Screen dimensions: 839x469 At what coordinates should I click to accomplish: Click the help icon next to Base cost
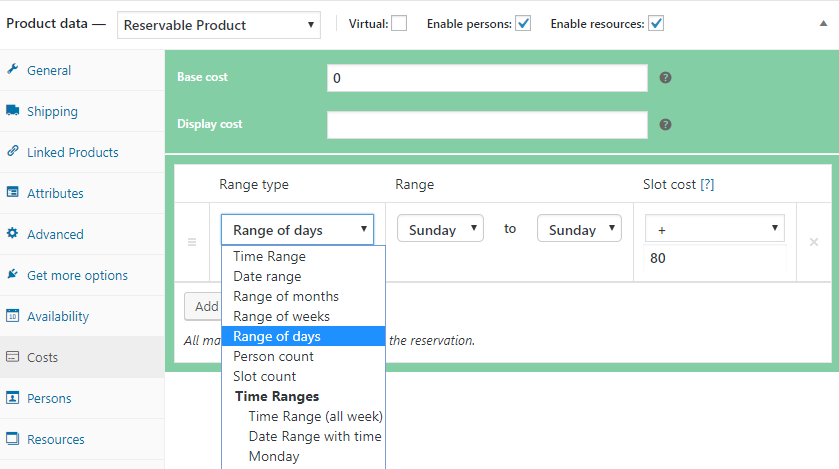pyautogui.click(x=665, y=78)
